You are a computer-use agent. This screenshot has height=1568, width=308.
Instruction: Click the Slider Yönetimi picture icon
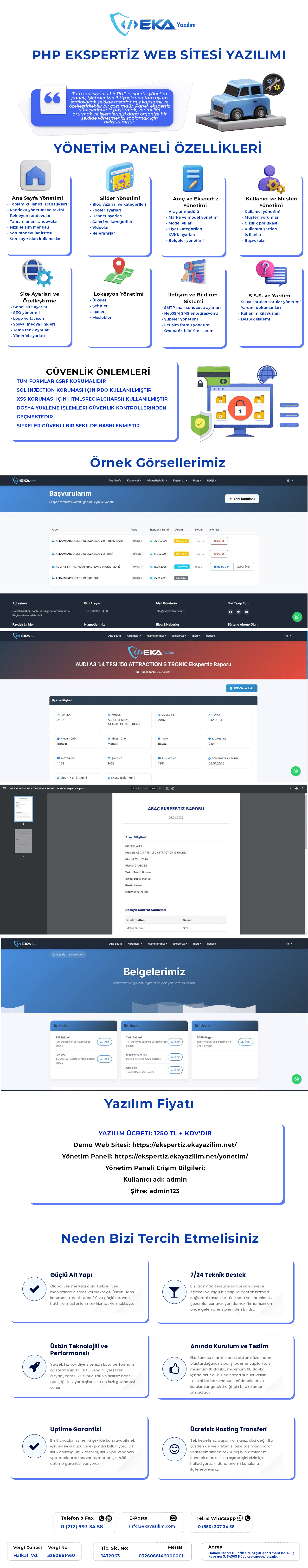120,177
